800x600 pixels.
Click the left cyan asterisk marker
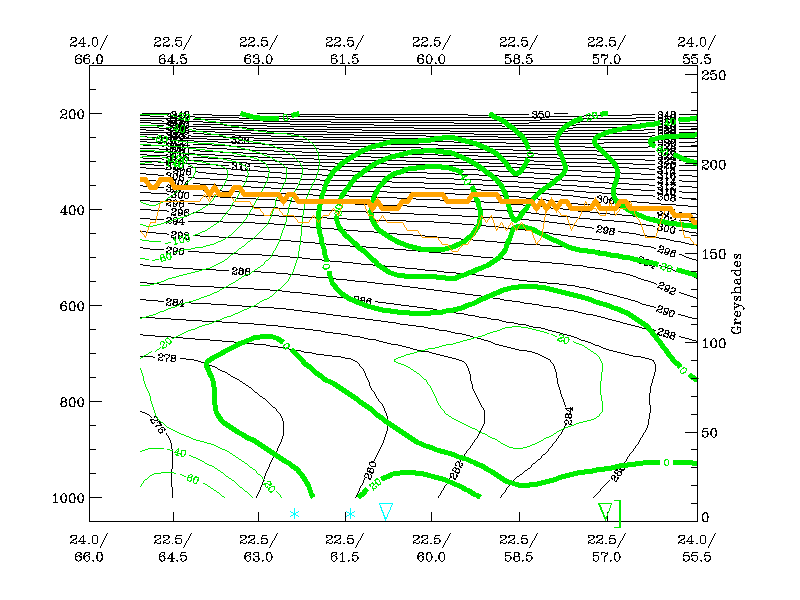pos(295,514)
